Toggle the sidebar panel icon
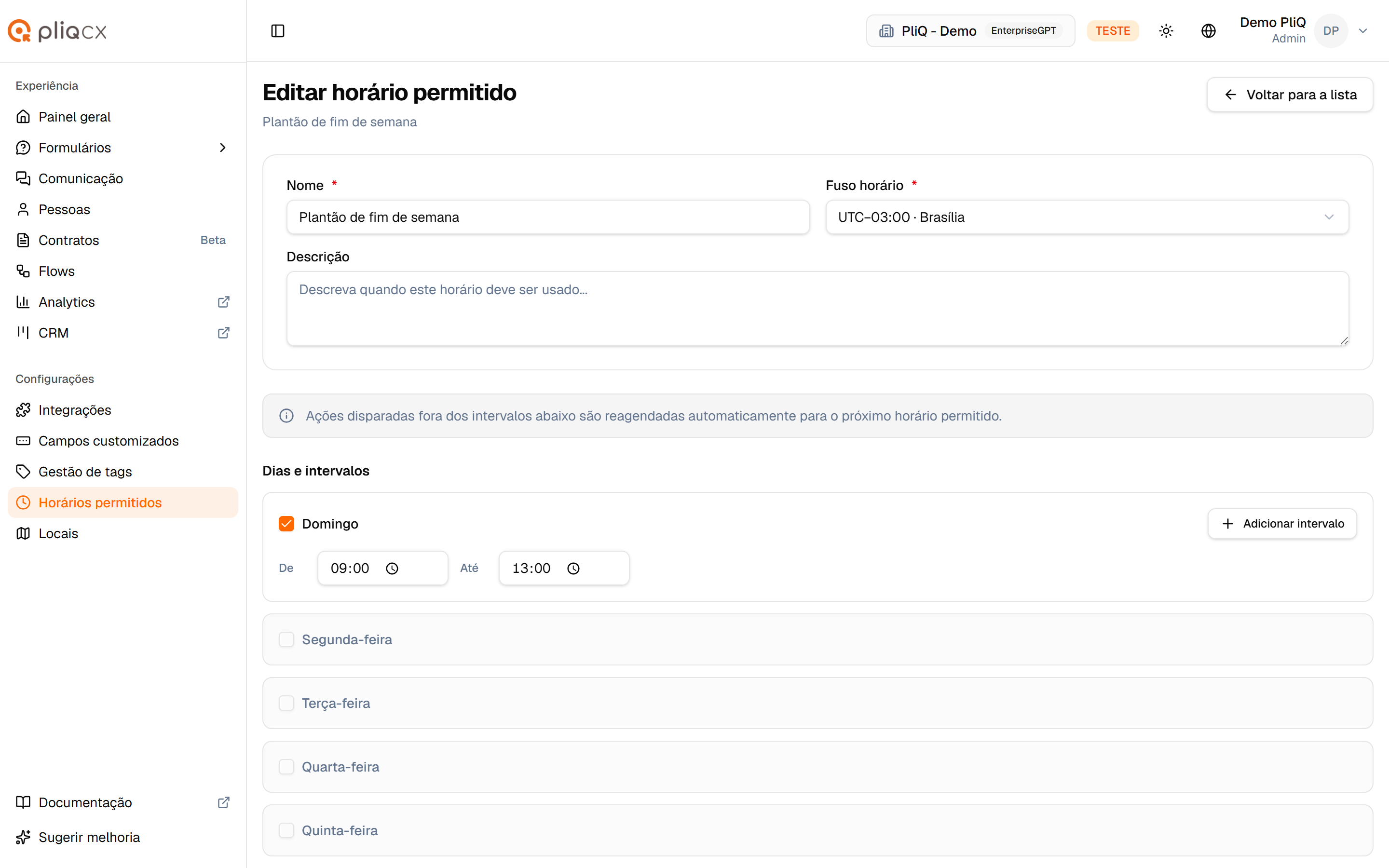The image size is (1389, 868). [x=277, y=31]
